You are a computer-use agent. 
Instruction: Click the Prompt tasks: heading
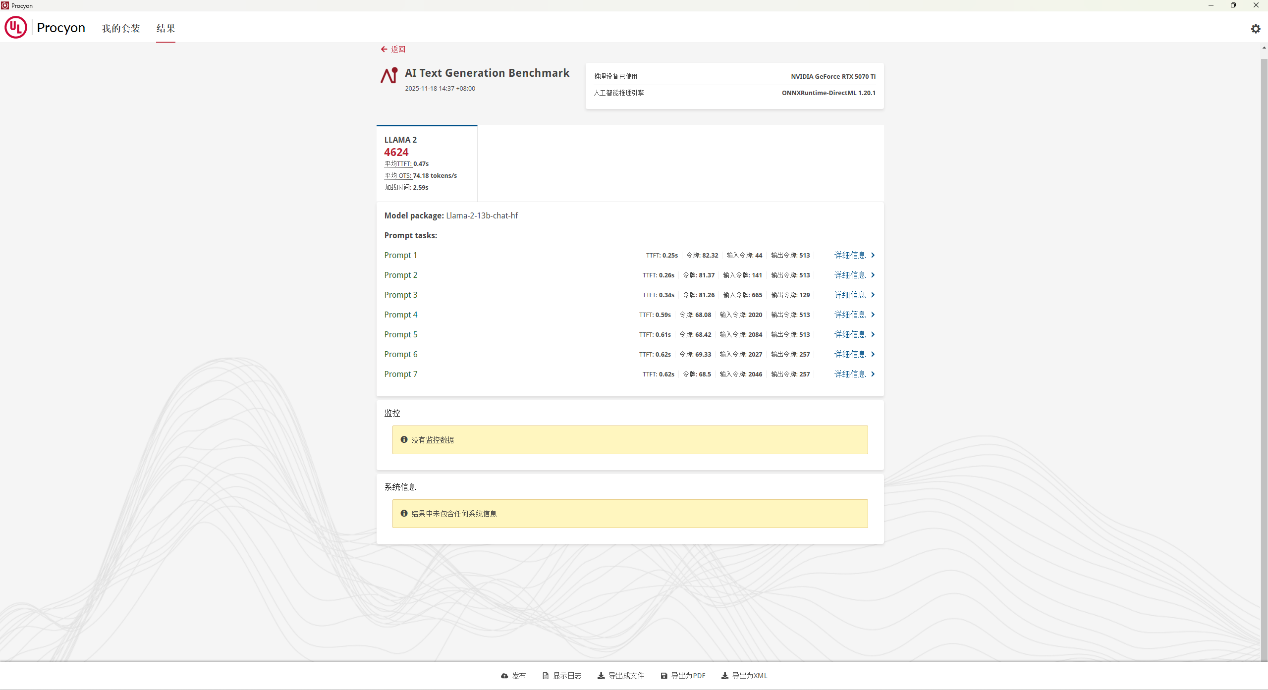[x=411, y=235]
